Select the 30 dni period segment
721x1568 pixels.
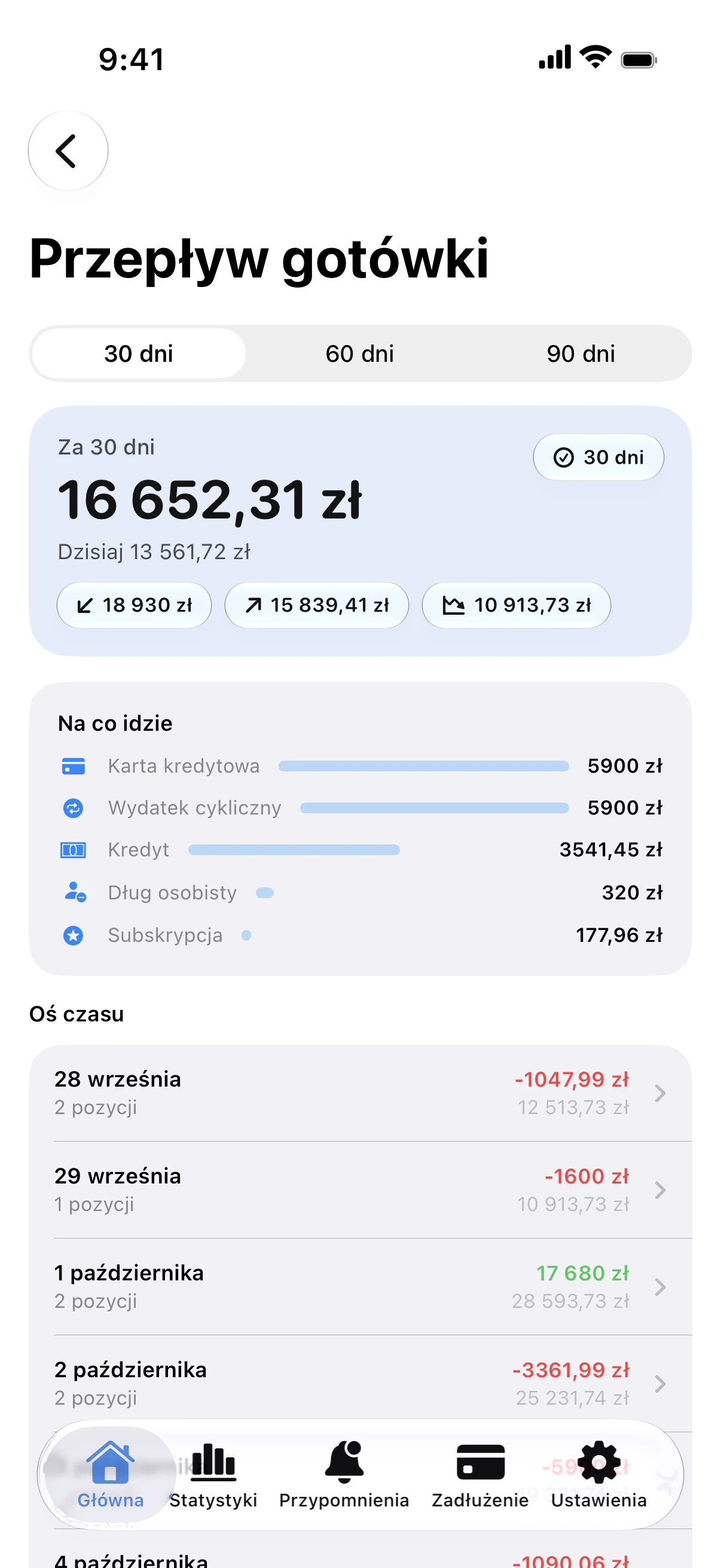tap(139, 353)
